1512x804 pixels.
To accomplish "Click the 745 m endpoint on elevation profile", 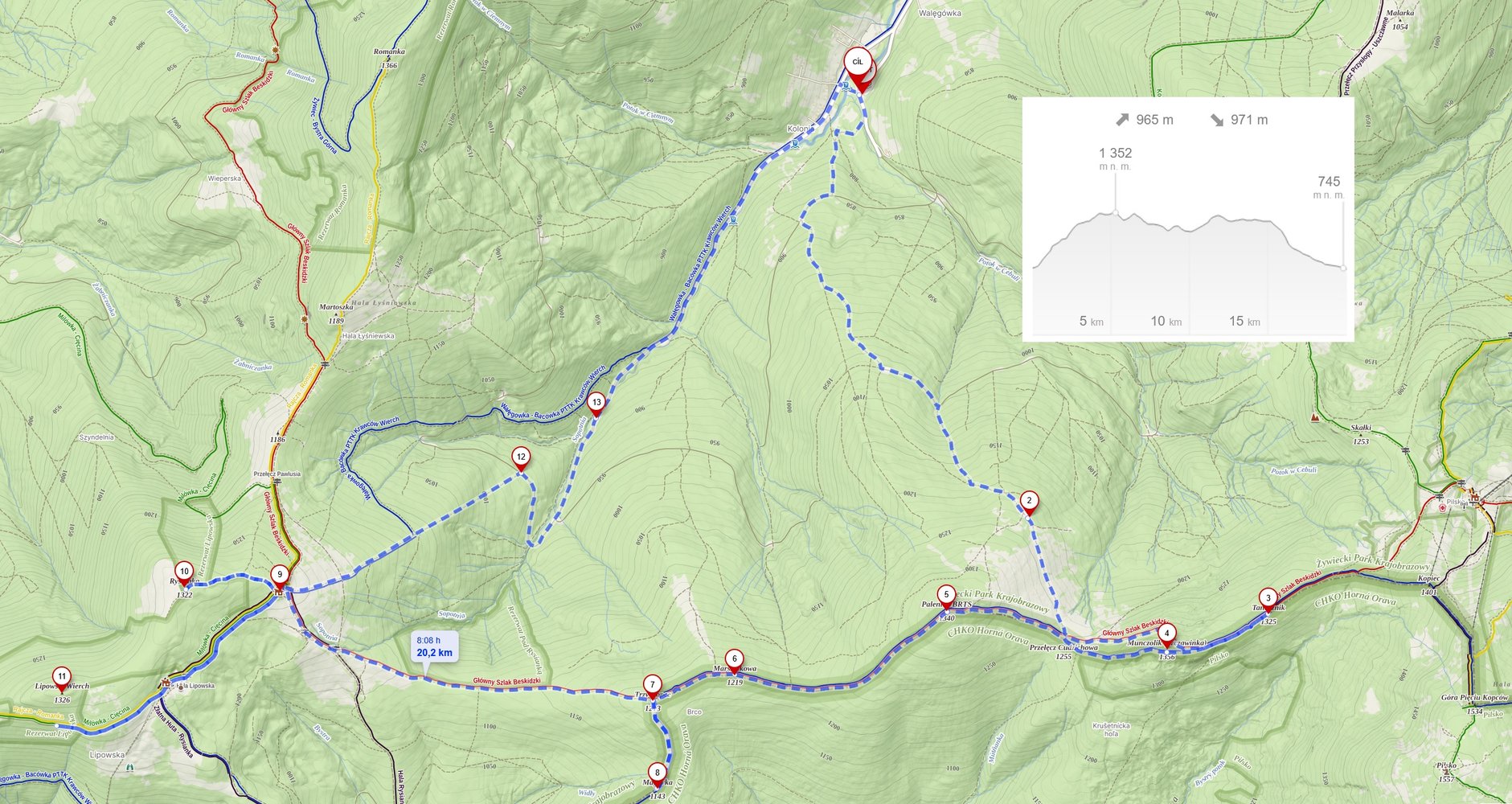I will click(1343, 268).
